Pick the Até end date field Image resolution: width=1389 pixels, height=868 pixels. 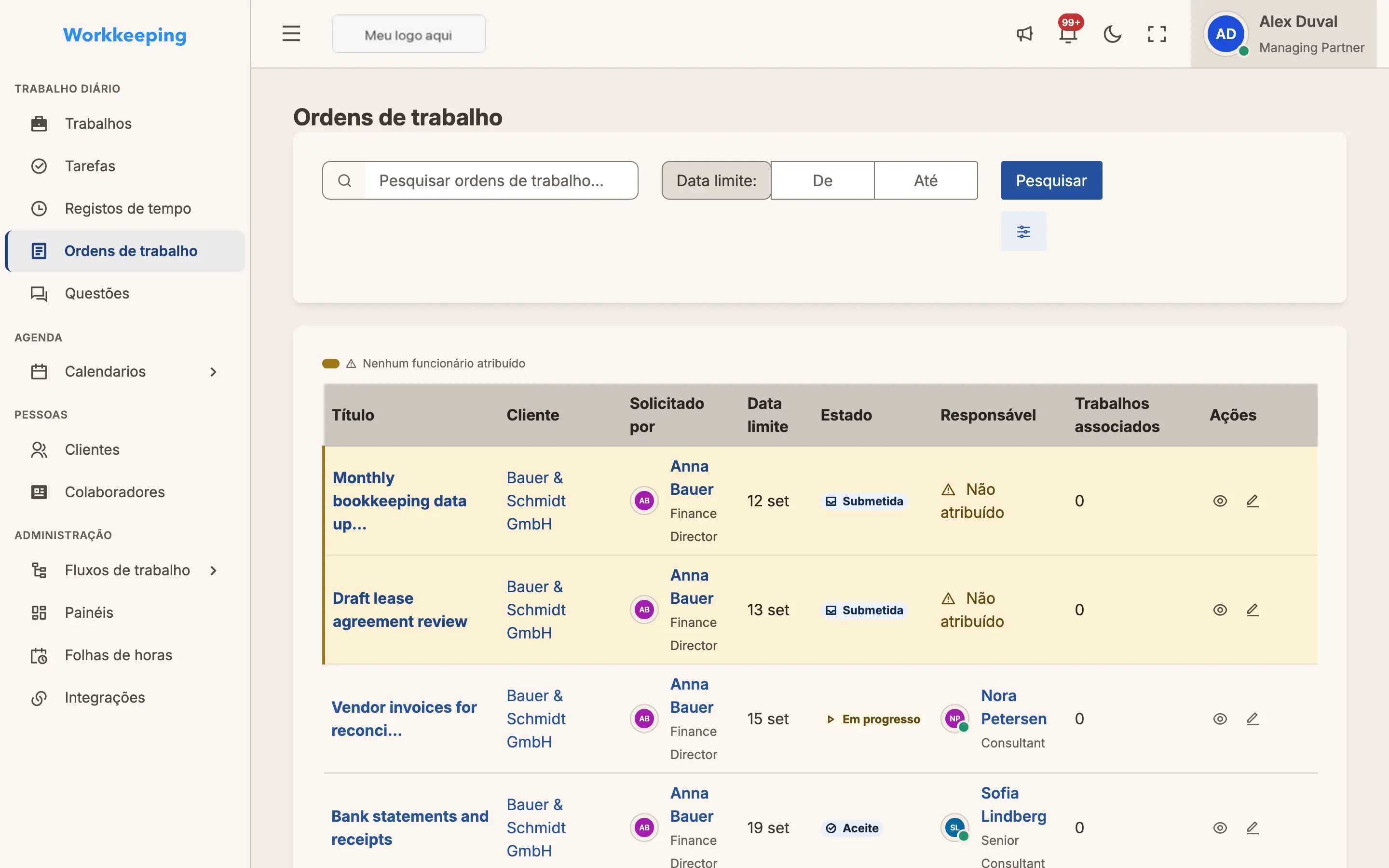tap(926, 180)
